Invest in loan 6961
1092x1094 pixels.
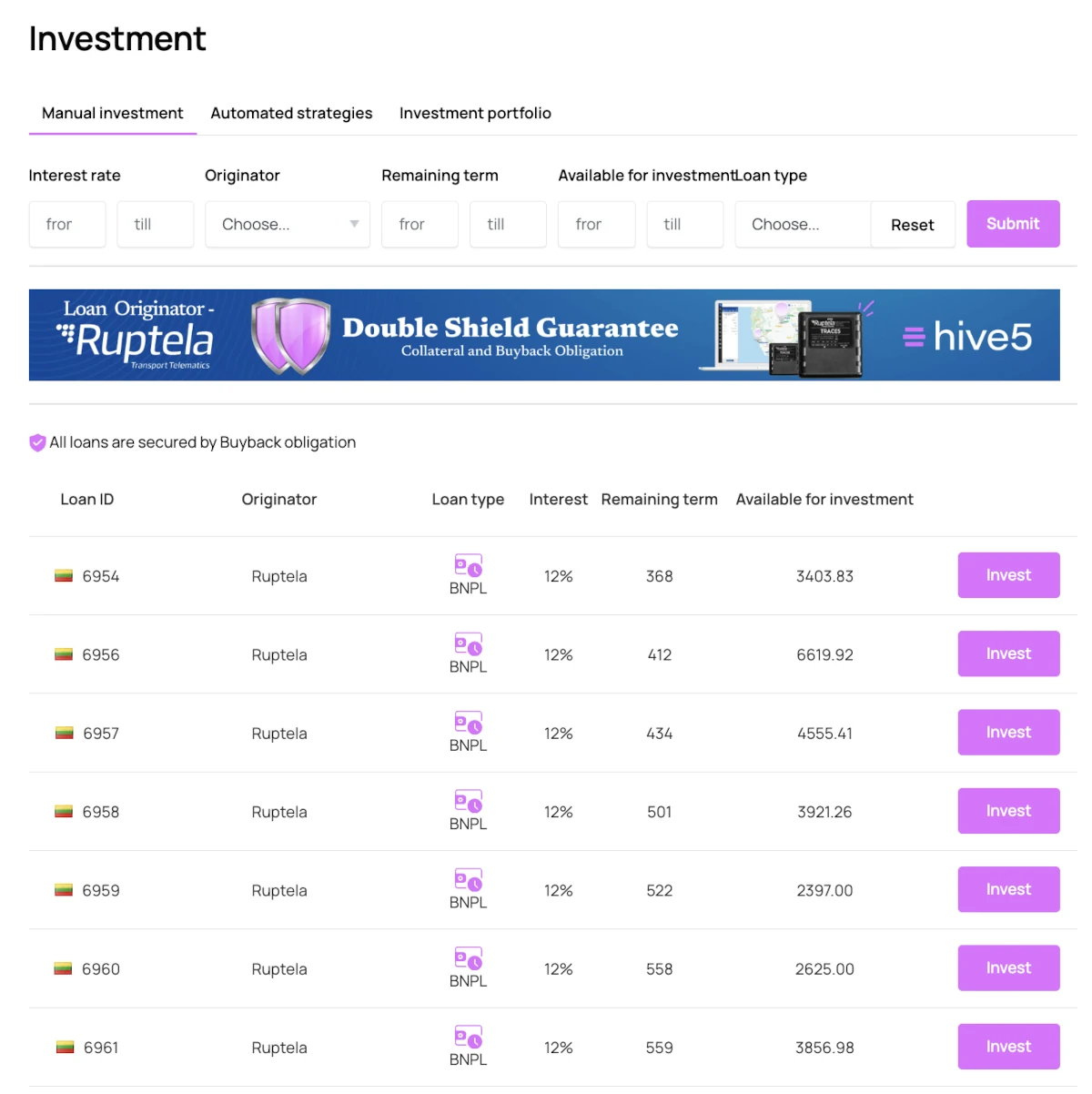[x=1008, y=1047]
